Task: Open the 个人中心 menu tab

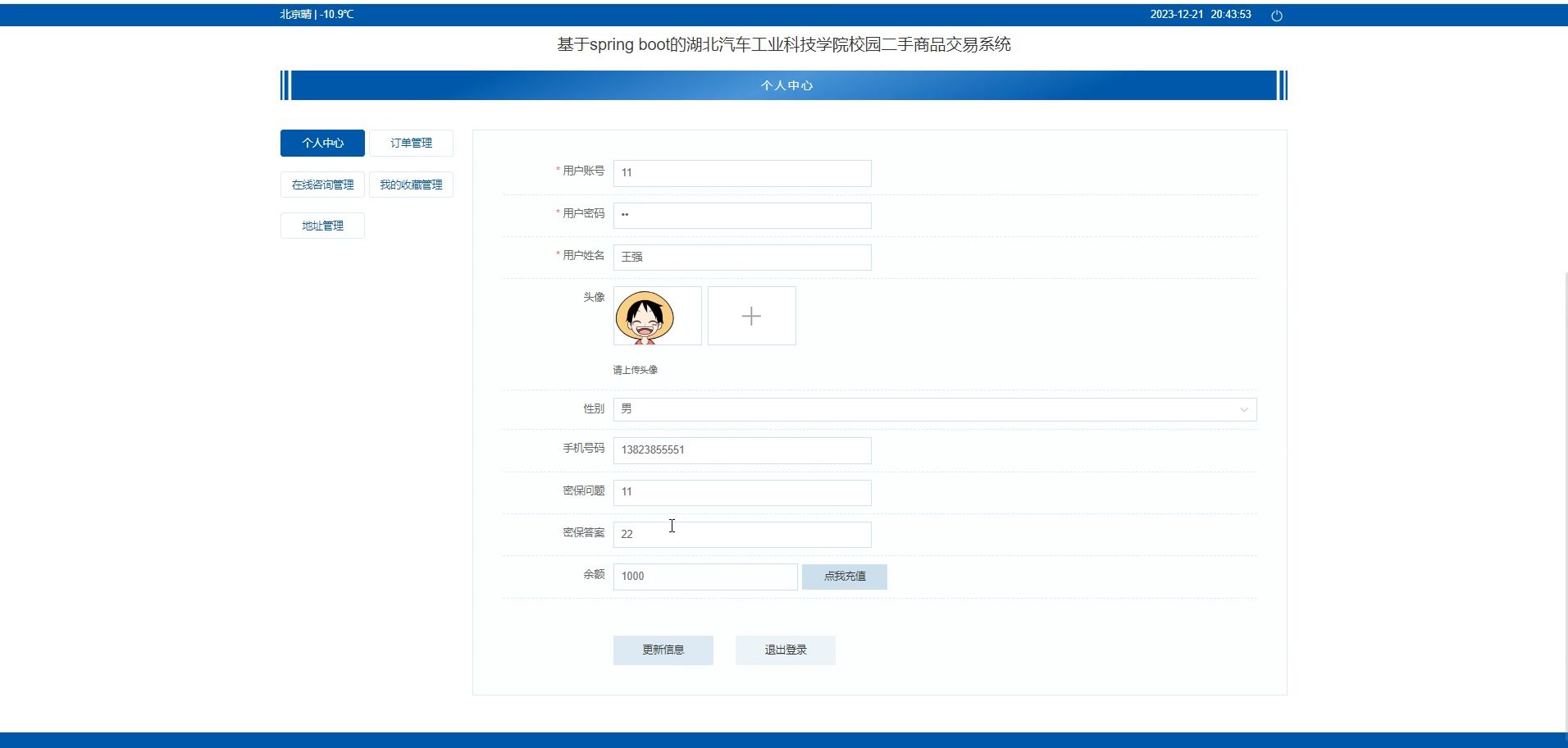Action: click(322, 143)
